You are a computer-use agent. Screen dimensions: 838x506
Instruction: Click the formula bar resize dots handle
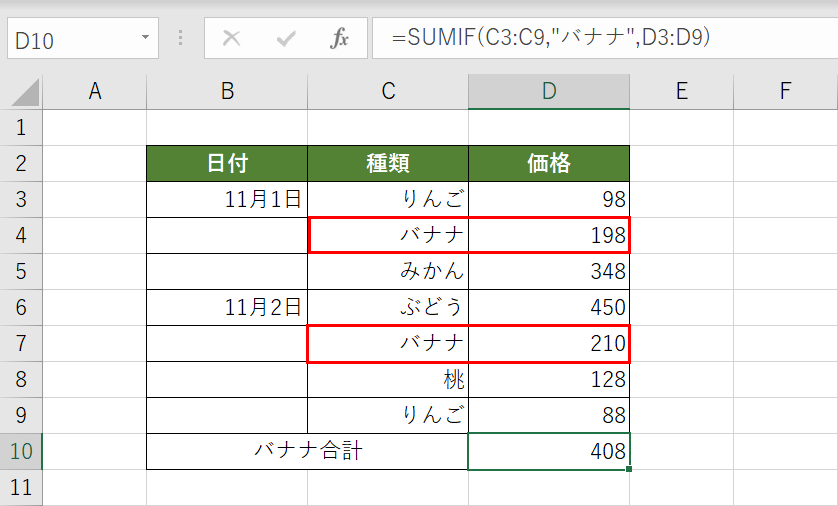tap(181, 39)
